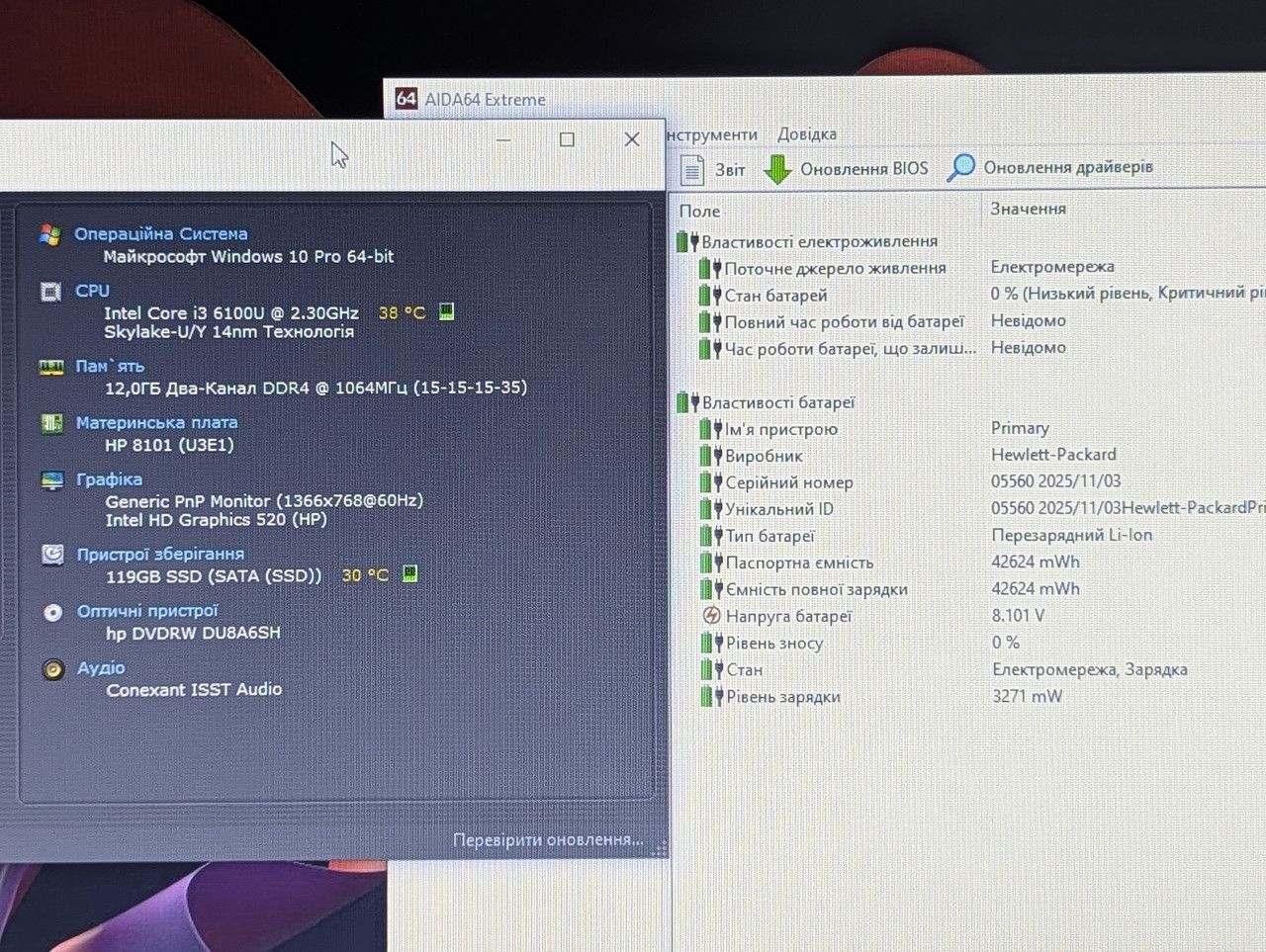Select the Паспортна ємність row label
The width and height of the screenshot is (1266, 952).
point(799,563)
